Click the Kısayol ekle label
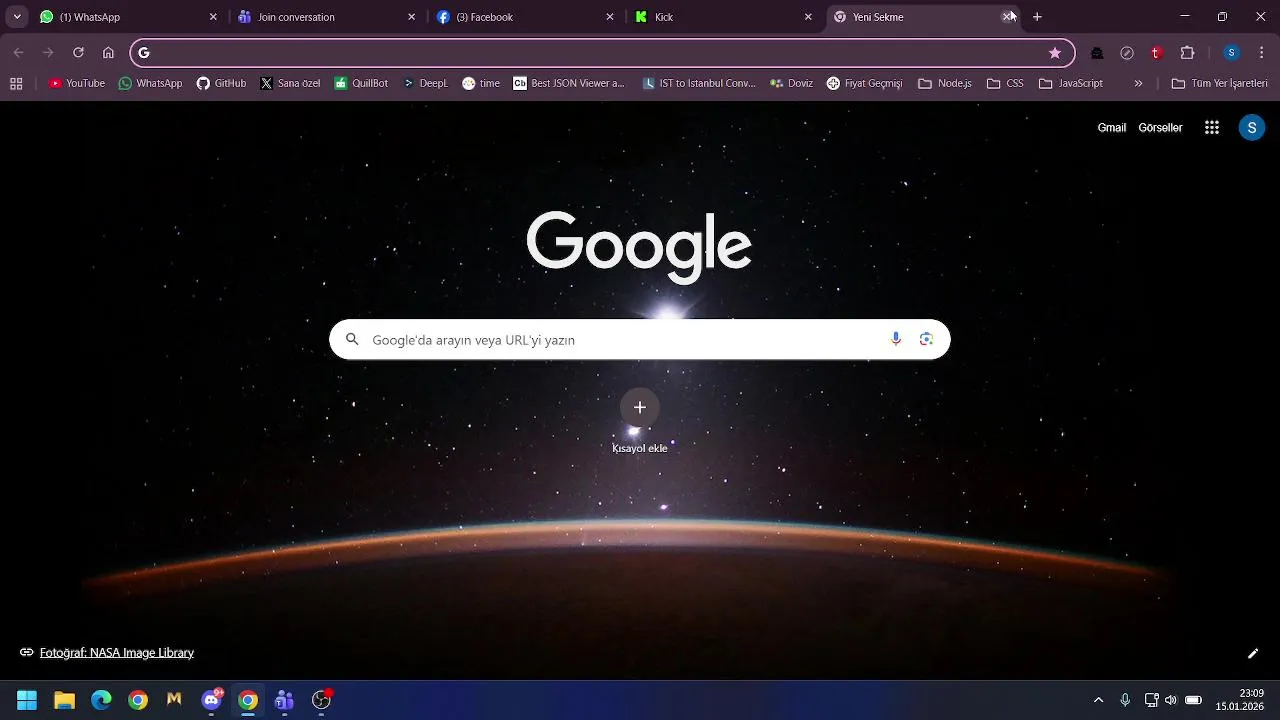The width and height of the screenshot is (1280, 720). [x=640, y=448]
